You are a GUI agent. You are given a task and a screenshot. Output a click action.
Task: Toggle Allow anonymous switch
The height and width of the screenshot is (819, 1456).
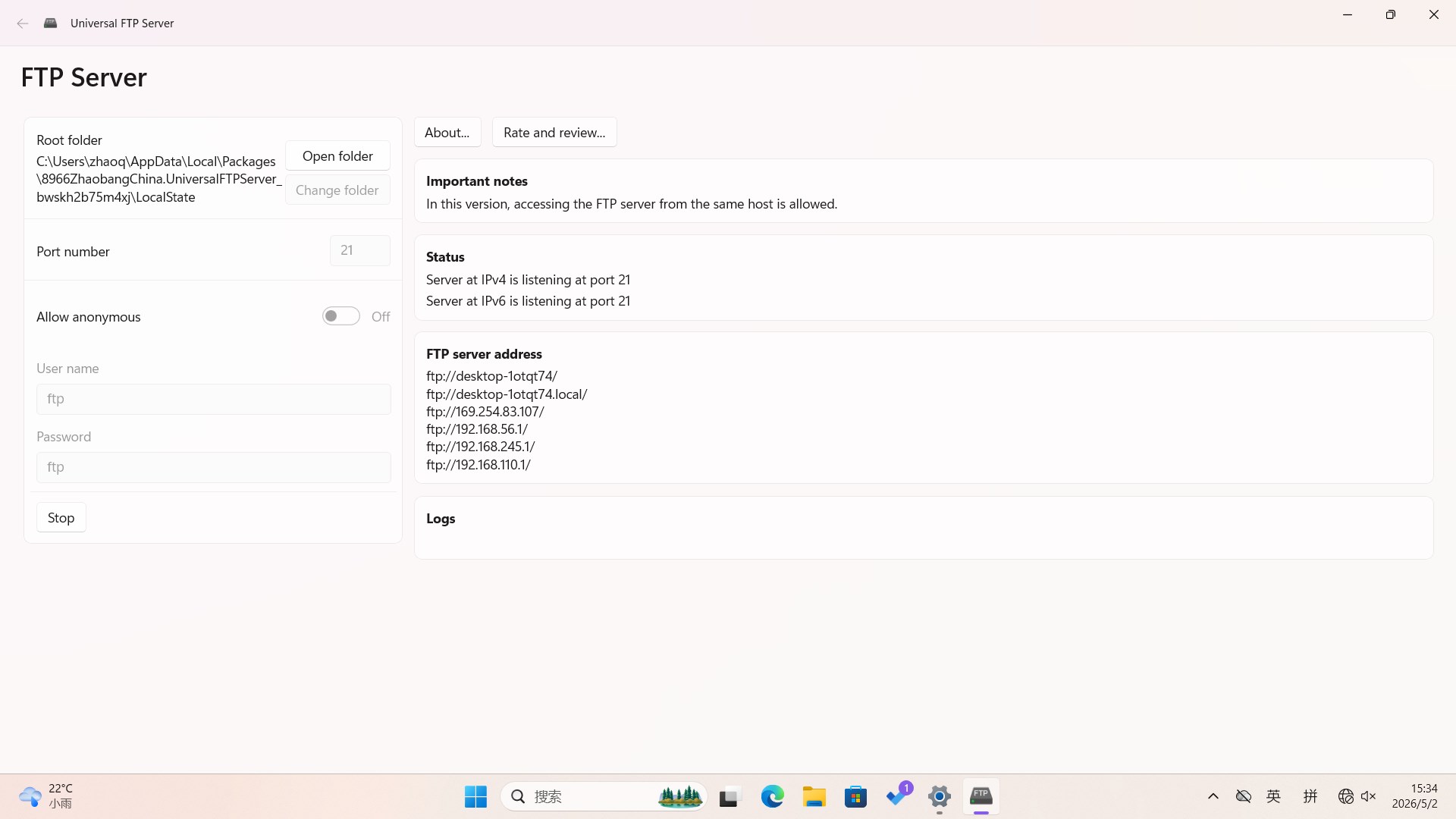point(341,316)
